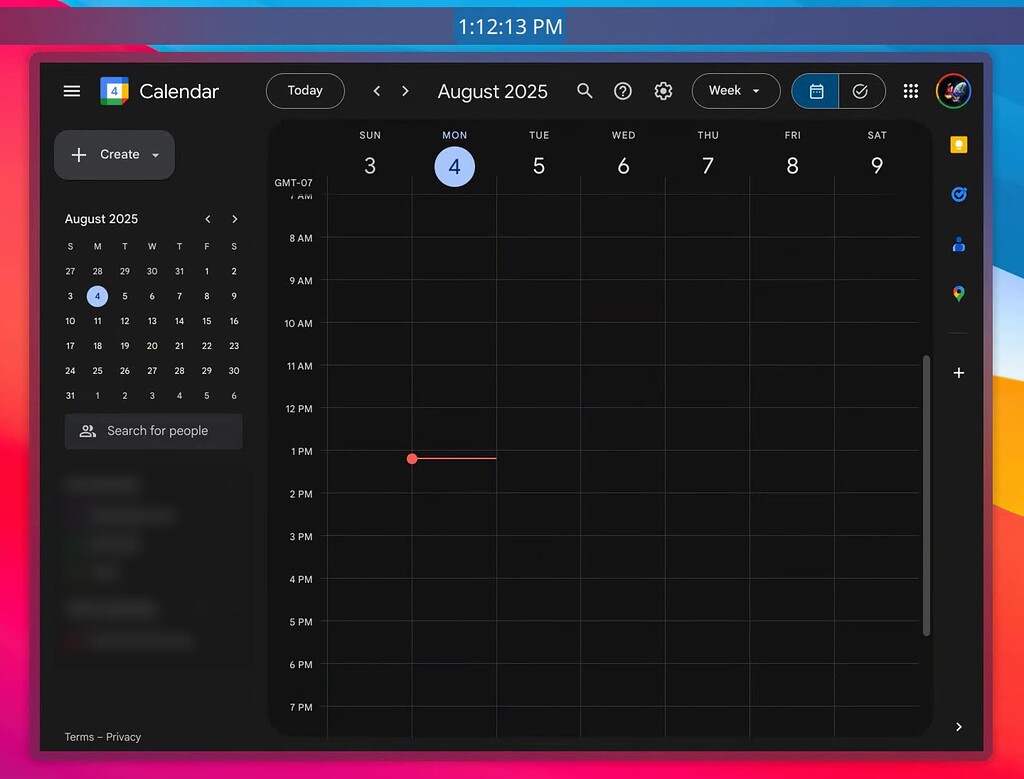
Task: Switch to the Tasks view
Action: (861, 90)
